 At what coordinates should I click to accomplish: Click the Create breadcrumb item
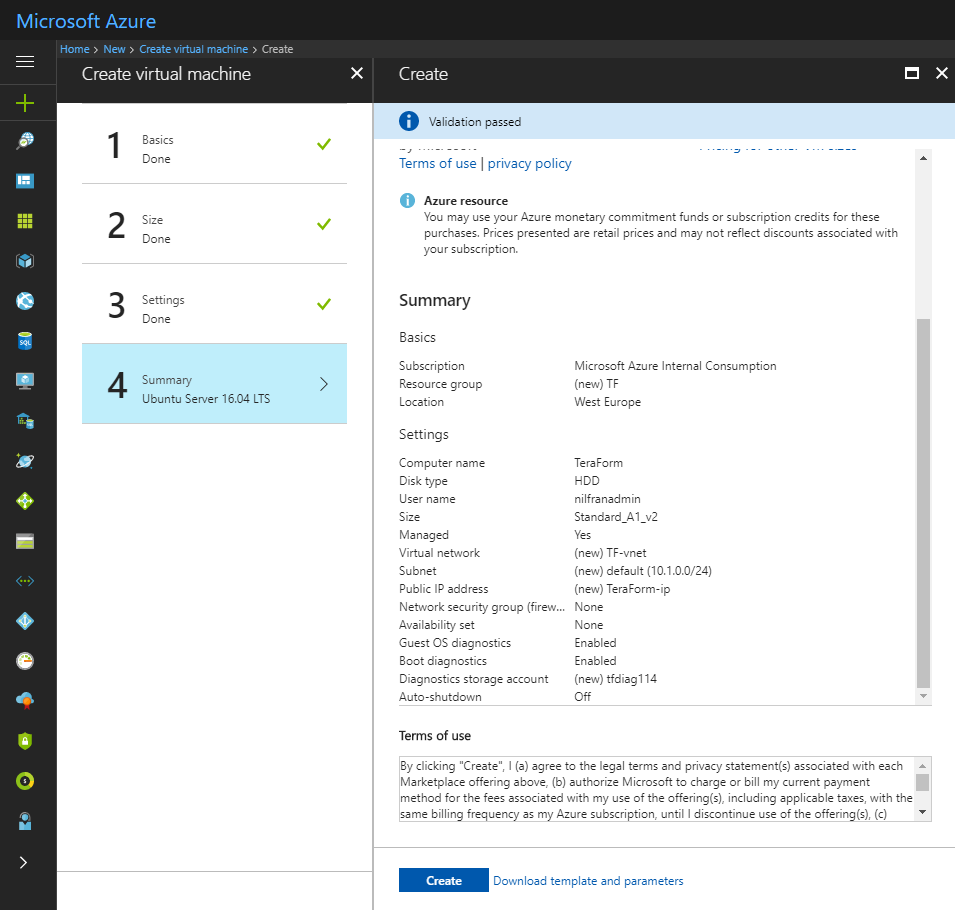[x=277, y=49]
